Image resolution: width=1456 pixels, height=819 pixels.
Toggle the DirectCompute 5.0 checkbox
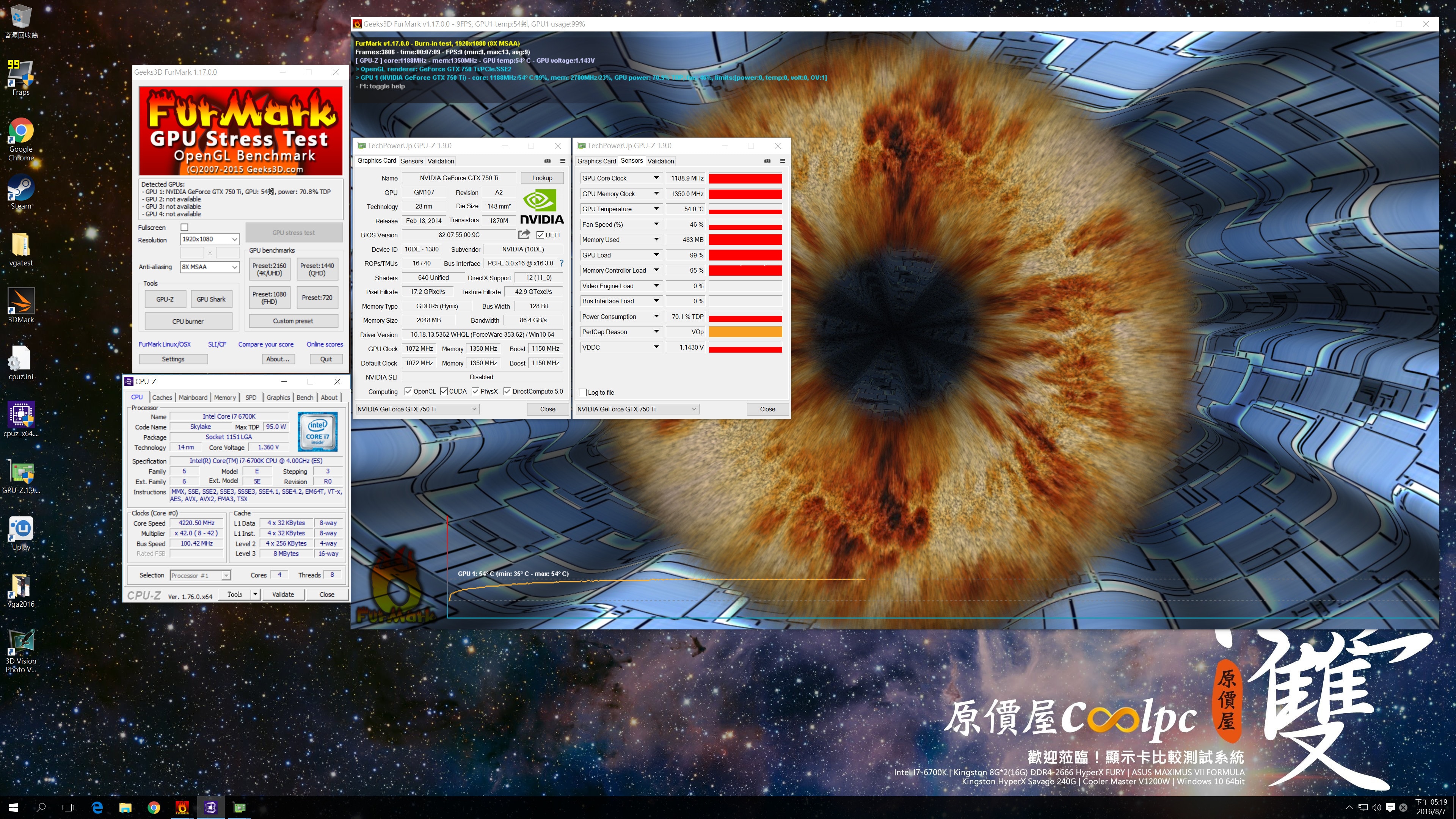click(x=507, y=391)
